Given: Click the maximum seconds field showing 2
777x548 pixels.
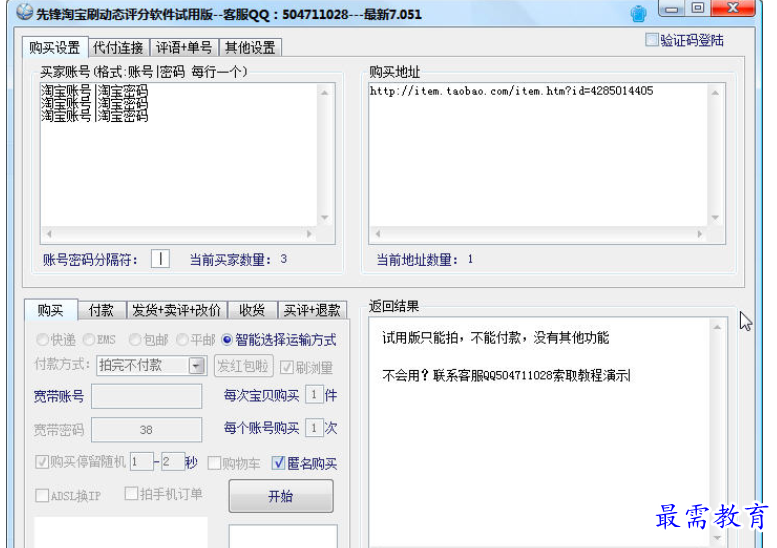Looking at the screenshot, I should (x=173, y=462).
